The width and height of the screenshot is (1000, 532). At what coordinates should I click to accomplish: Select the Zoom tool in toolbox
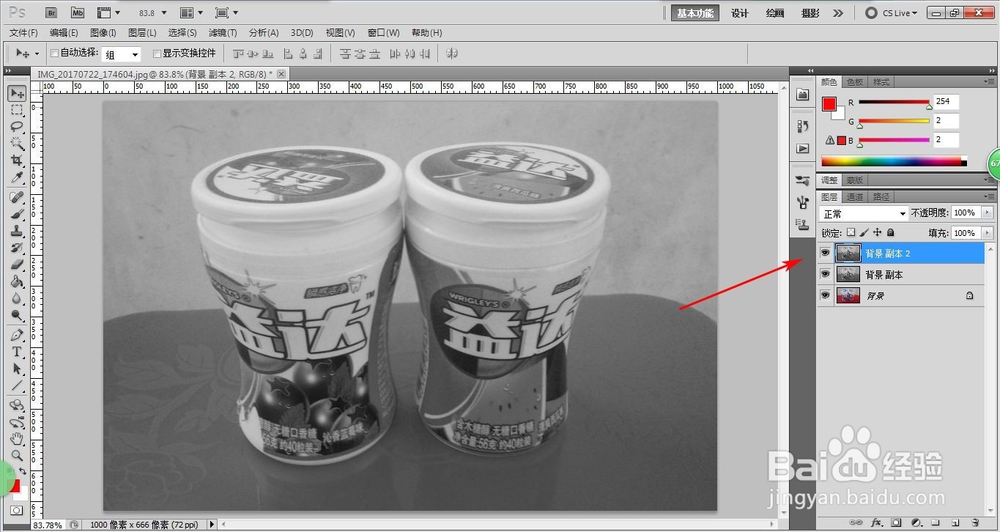pyautogui.click(x=17, y=455)
